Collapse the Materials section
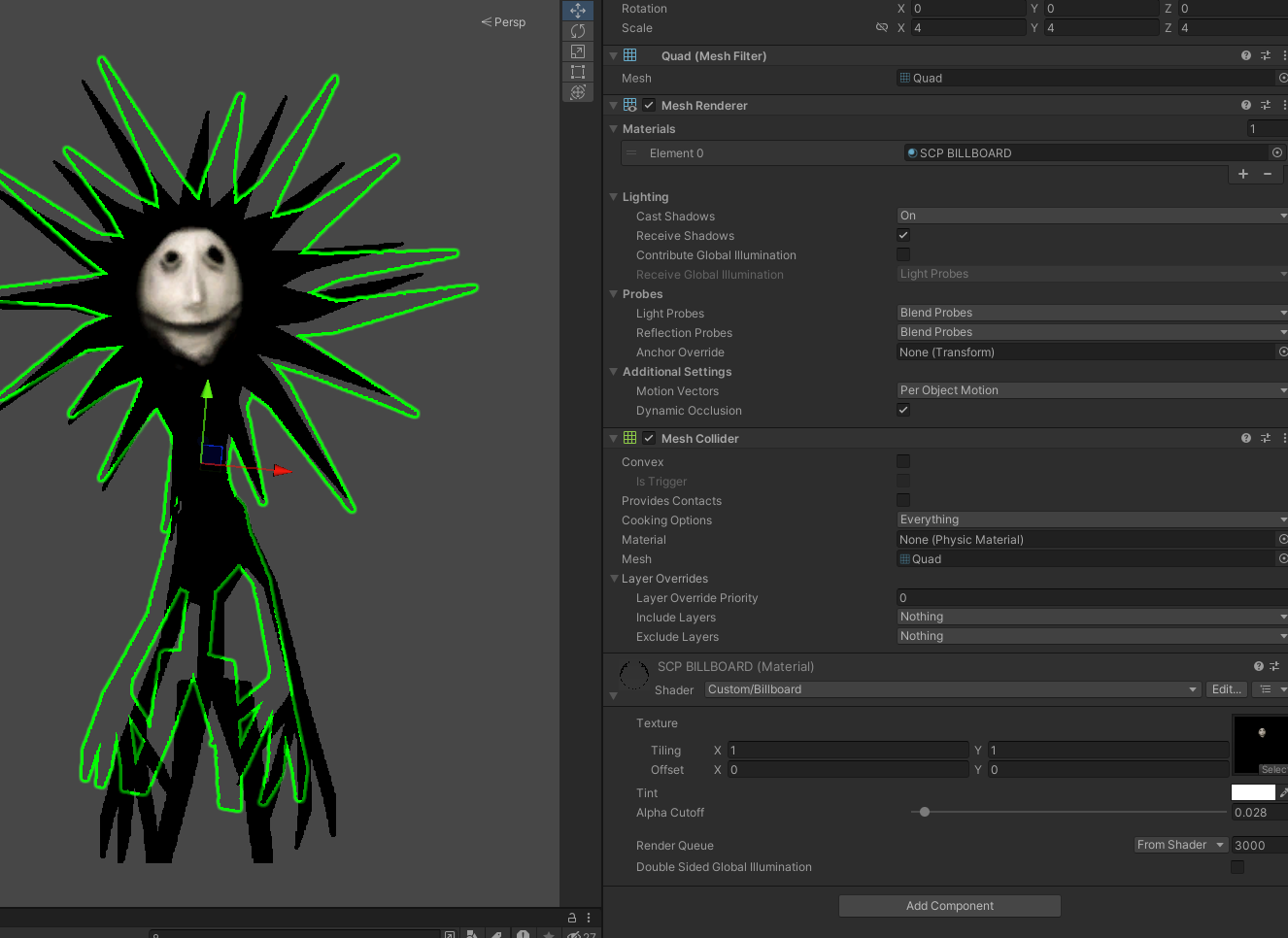This screenshot has width=1288, height=938. pos(613,128)
